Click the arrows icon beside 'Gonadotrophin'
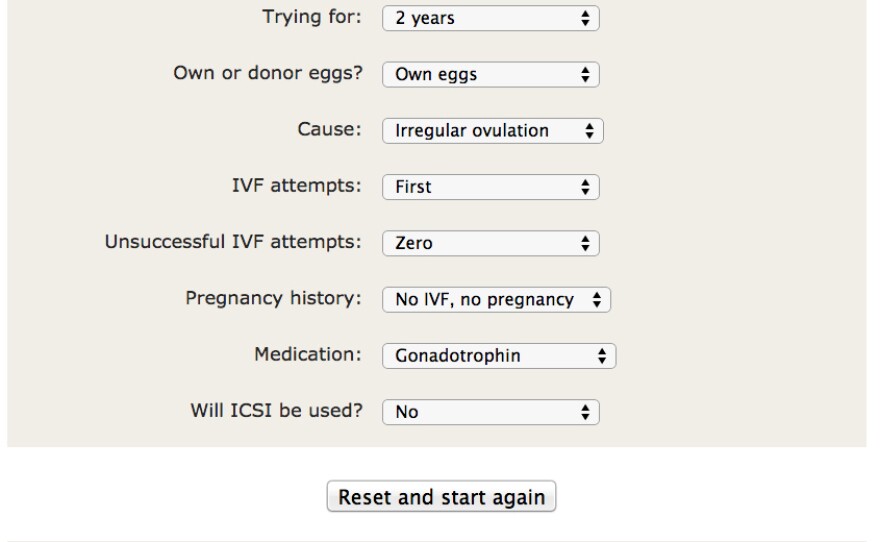Screen dimensions: 880x542 [x=603, y=355]
